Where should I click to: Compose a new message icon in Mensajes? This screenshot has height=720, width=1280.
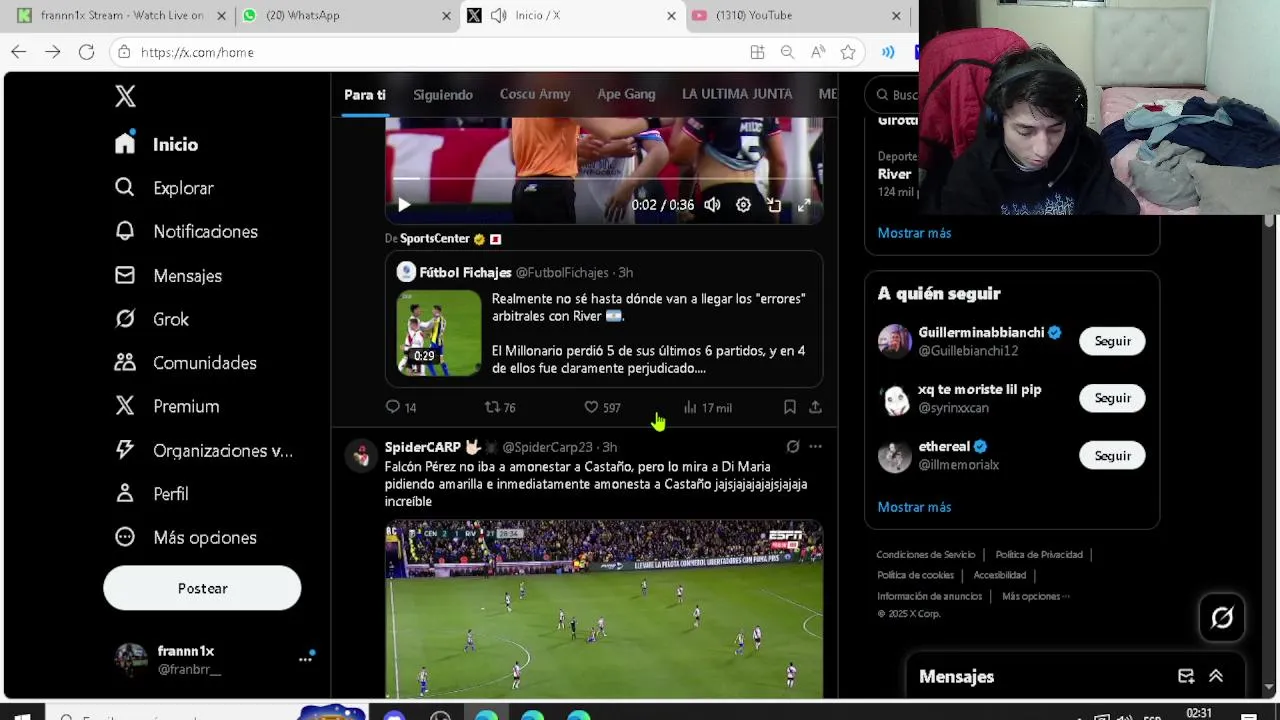click(1186, 677)
